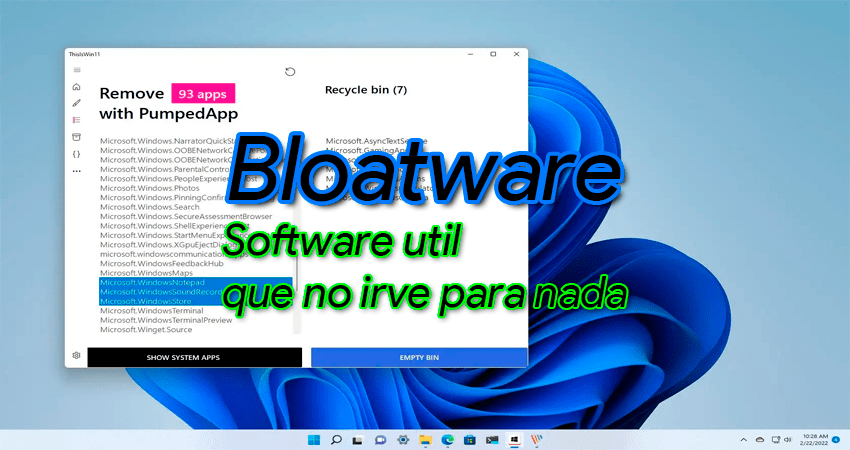
Task: Go to the Home page icon
Action: pyautogui.click(x=77, y=87)
